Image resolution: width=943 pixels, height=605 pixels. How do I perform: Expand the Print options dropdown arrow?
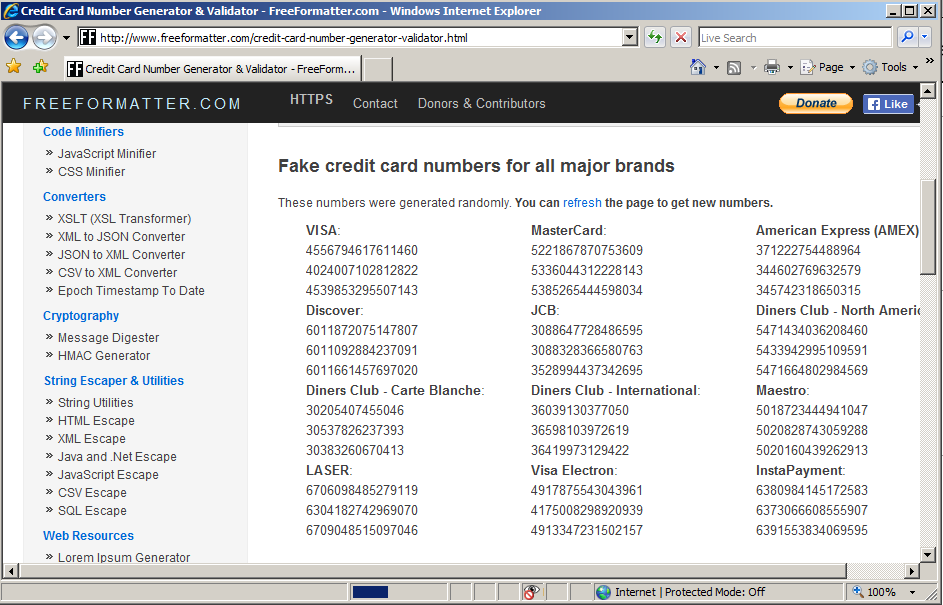(790, 67)
